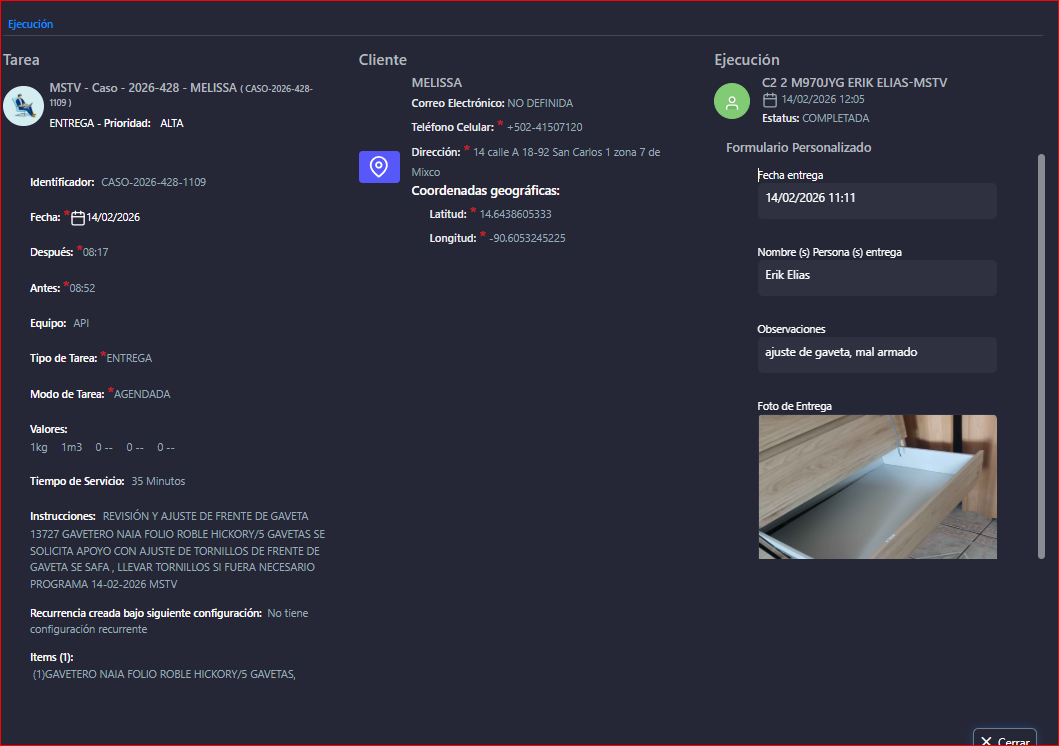Click the task avatar image beside MSTV title
Image resolution: width=1059 pixels, height=746 pixels.
[23, 106]
